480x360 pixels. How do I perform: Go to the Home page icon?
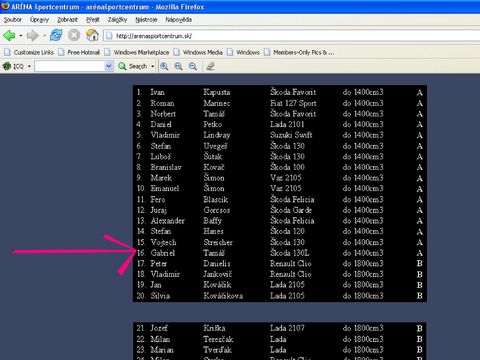pyautogui.click(x=92, y=35)
